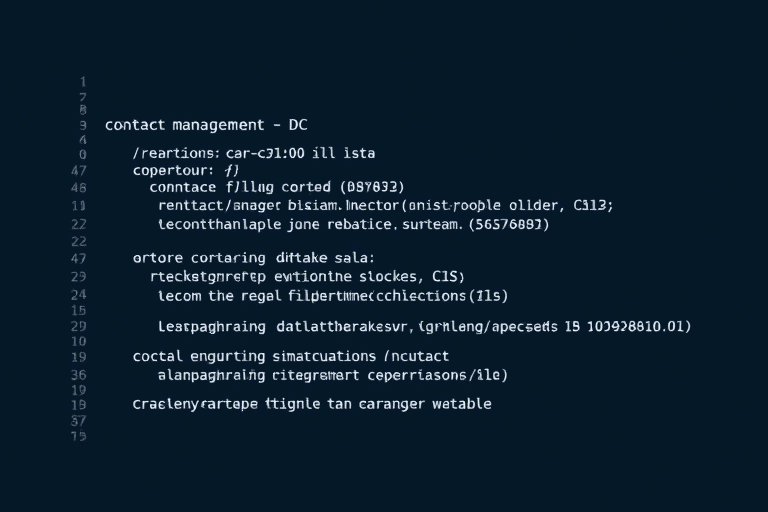Click the line ending with "(5657680)"

coord(354,225)
